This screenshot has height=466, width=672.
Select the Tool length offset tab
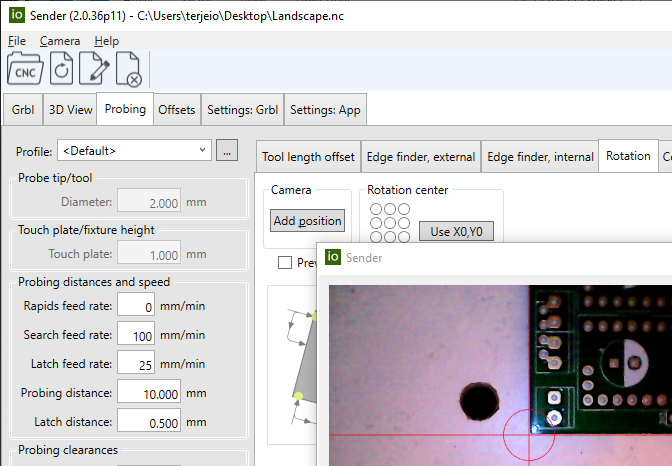click(x=308, y=157)
